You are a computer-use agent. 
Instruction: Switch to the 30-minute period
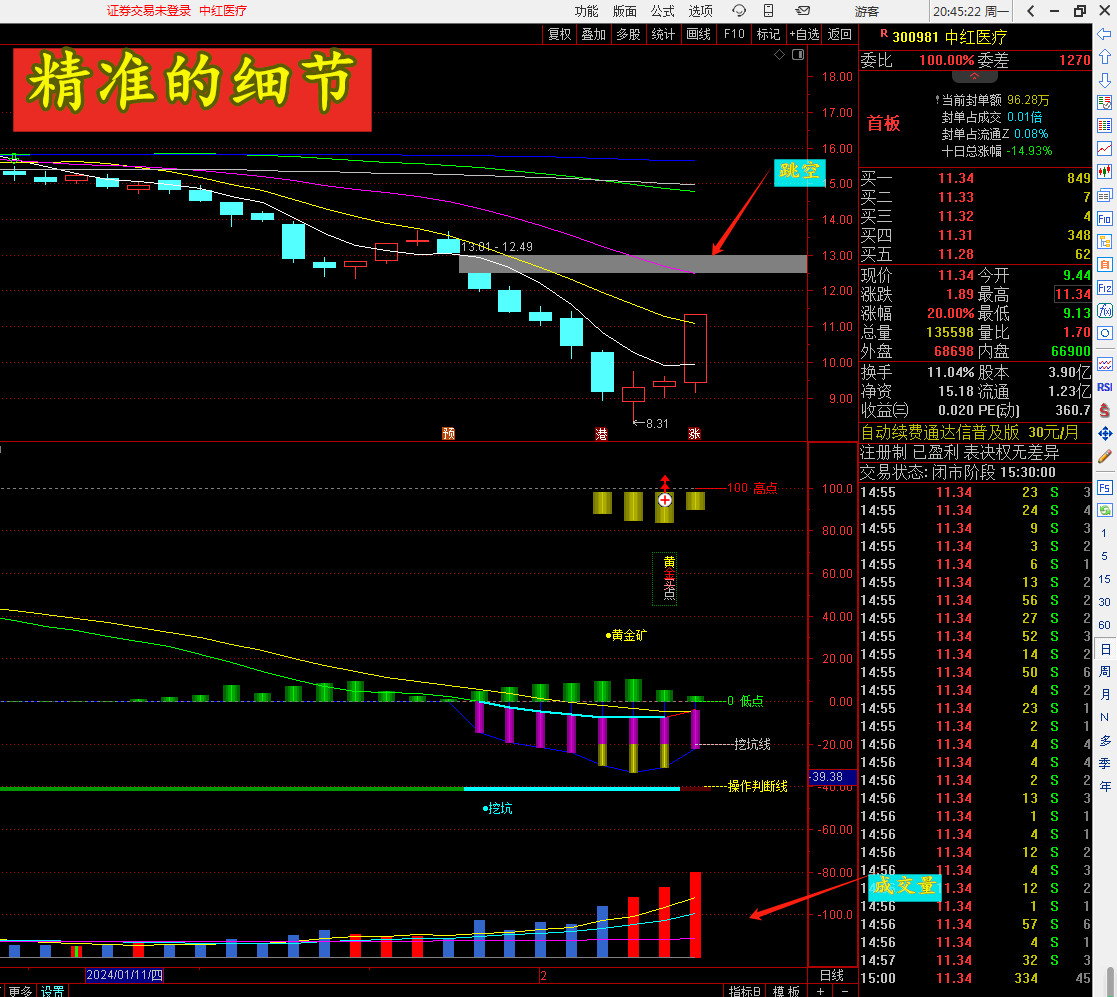tap(1104, 602)
